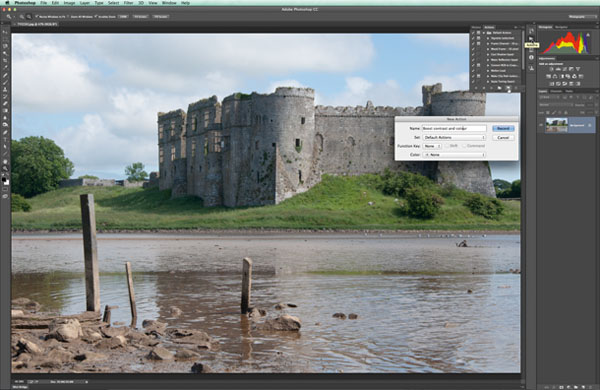Viewport: 600px width, 390px height.
Task: Toggle checkmark for Molten Lead action
Action: pyautogui.click(x=473, y=71)
